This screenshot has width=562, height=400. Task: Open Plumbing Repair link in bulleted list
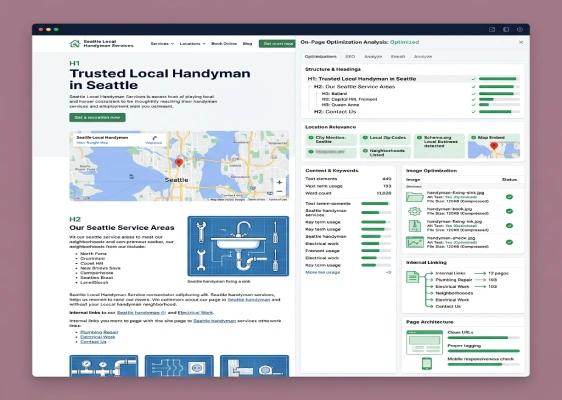coord(99,332)
